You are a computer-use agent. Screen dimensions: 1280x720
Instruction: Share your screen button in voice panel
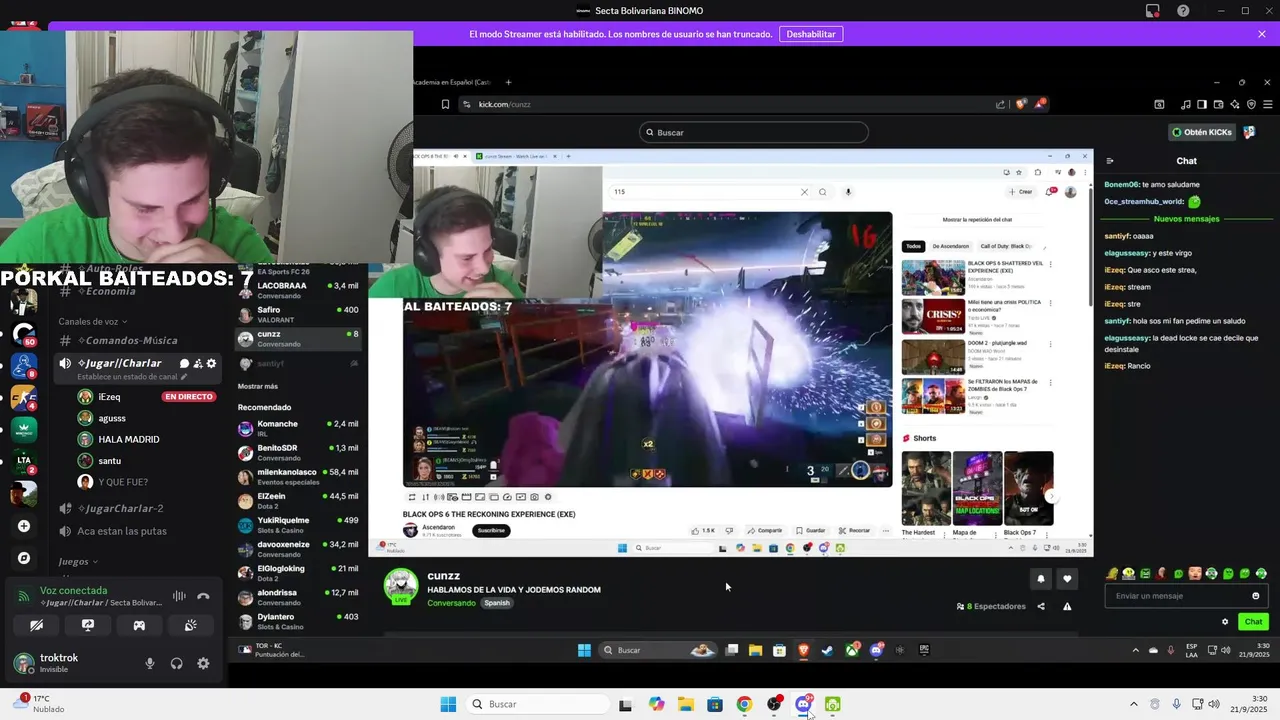coord(88,625)
